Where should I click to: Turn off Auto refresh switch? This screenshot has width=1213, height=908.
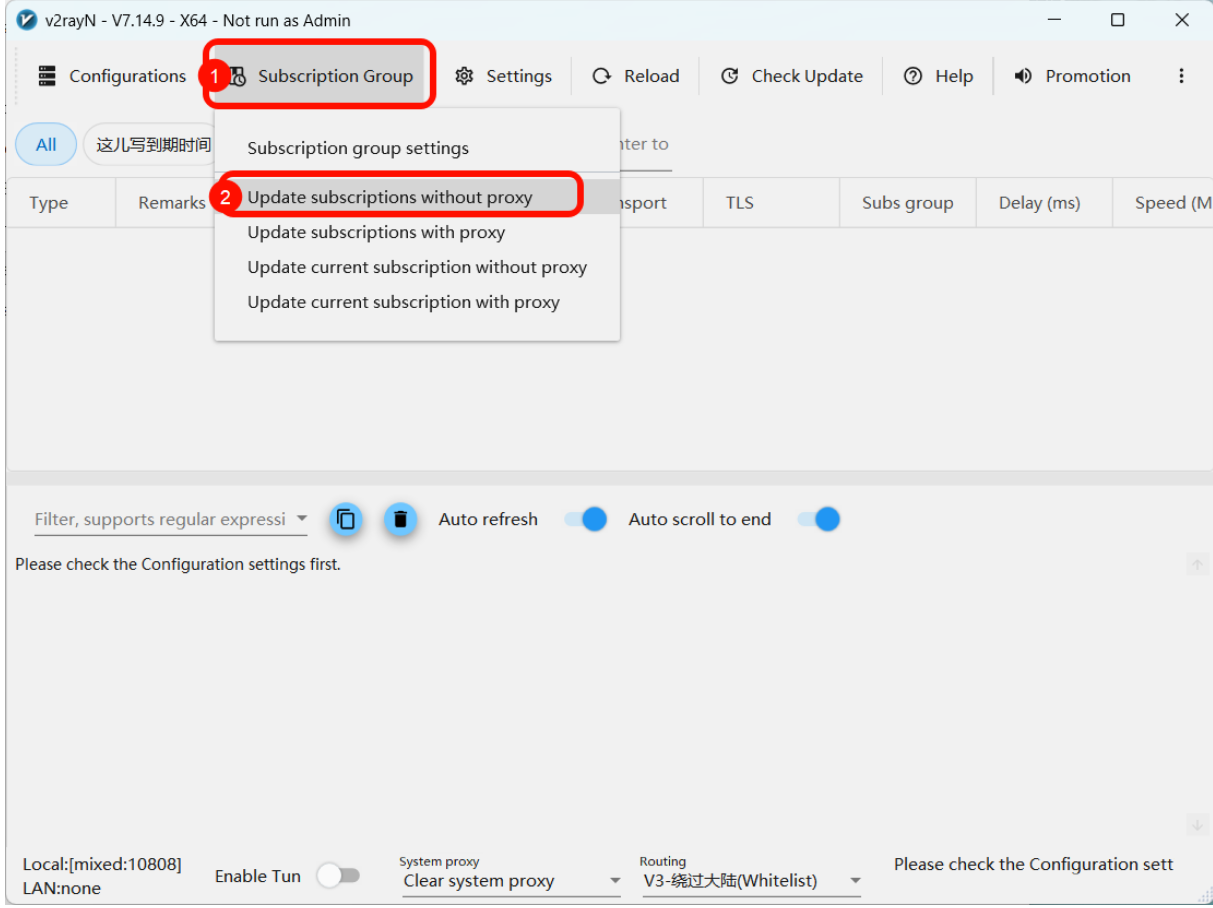click(586, 519)
